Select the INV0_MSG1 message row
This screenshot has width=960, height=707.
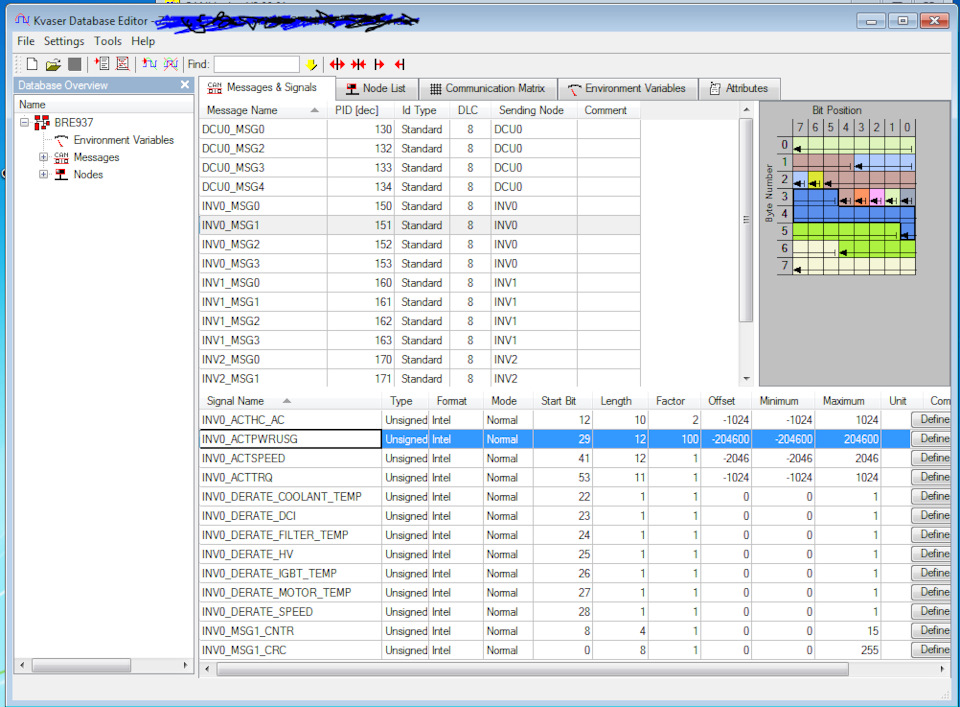419,225
